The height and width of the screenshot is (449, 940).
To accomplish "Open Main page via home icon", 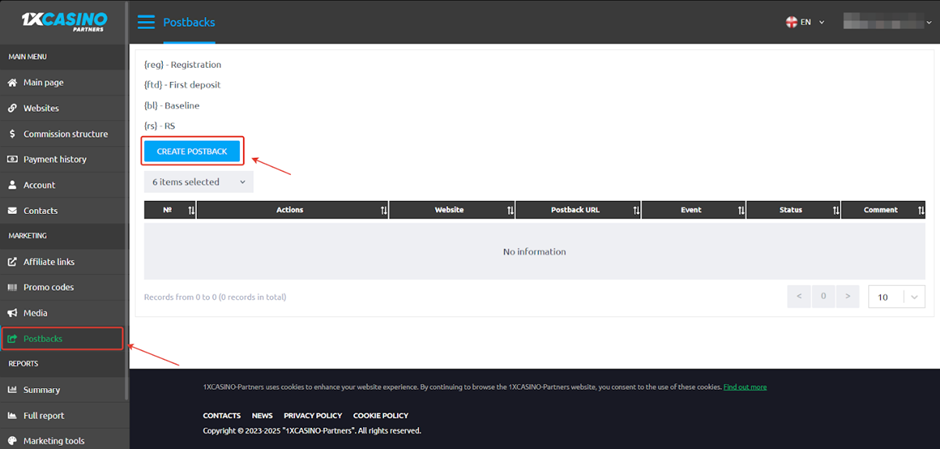I will 13,82.
